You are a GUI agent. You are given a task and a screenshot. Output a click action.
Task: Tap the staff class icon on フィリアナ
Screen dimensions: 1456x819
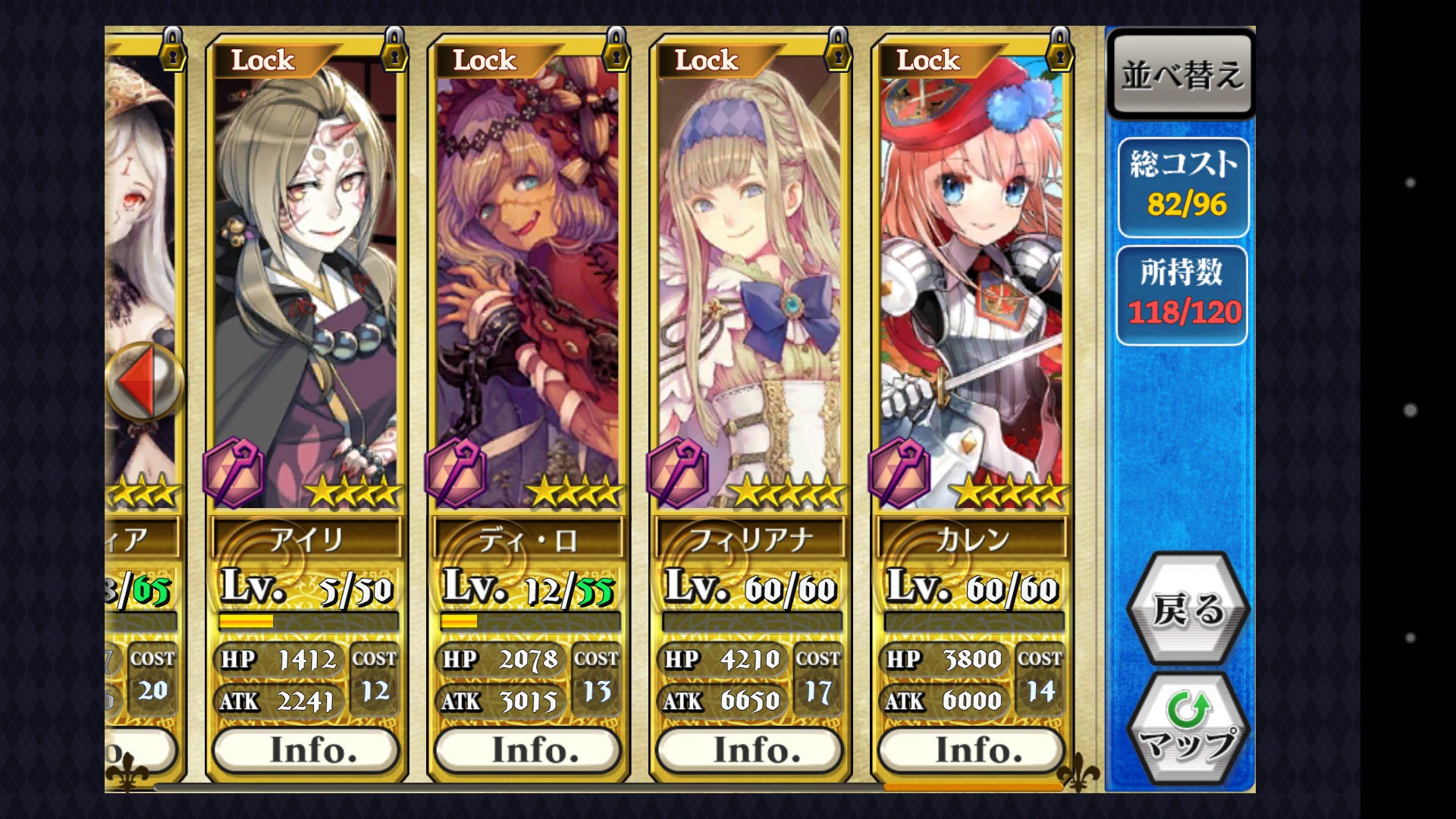click(678, 472)
